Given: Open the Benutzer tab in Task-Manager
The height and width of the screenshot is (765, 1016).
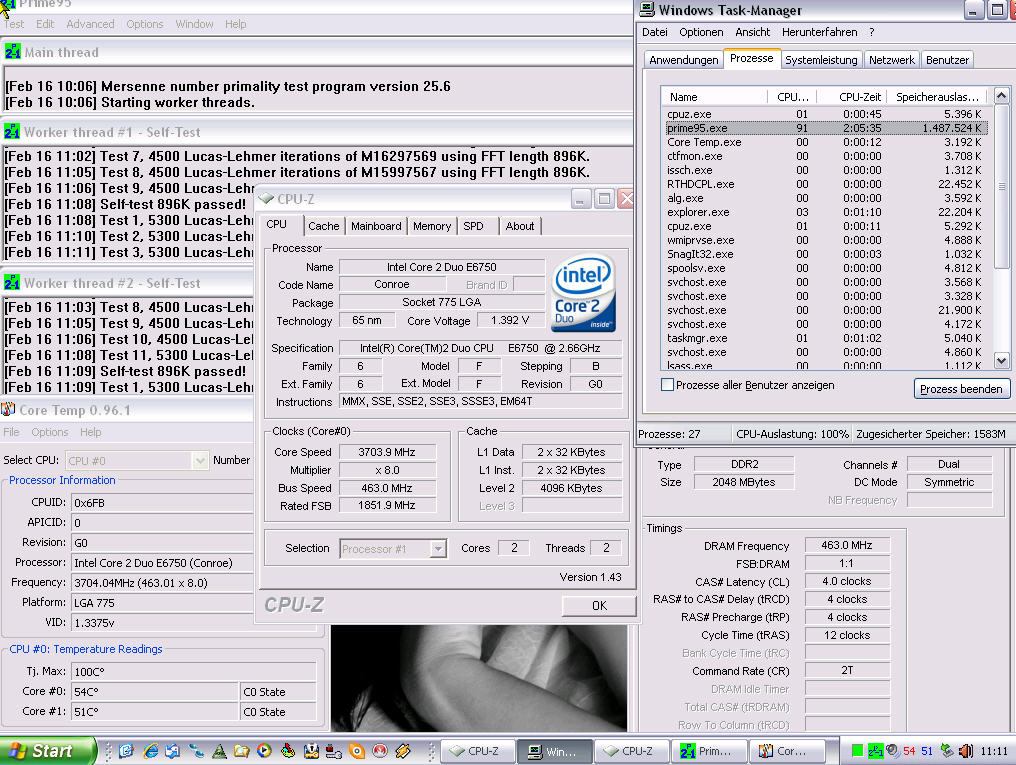Looking at the screenshot, I should point(947,60).
